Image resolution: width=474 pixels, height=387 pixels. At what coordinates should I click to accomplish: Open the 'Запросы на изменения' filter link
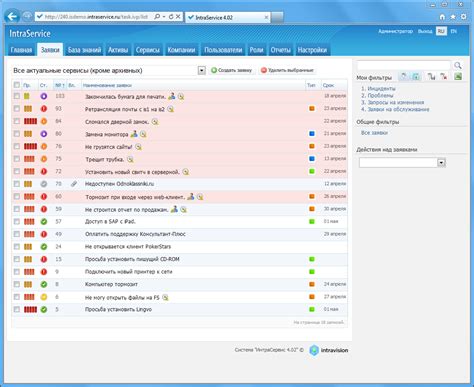click(x=396, y=102)
